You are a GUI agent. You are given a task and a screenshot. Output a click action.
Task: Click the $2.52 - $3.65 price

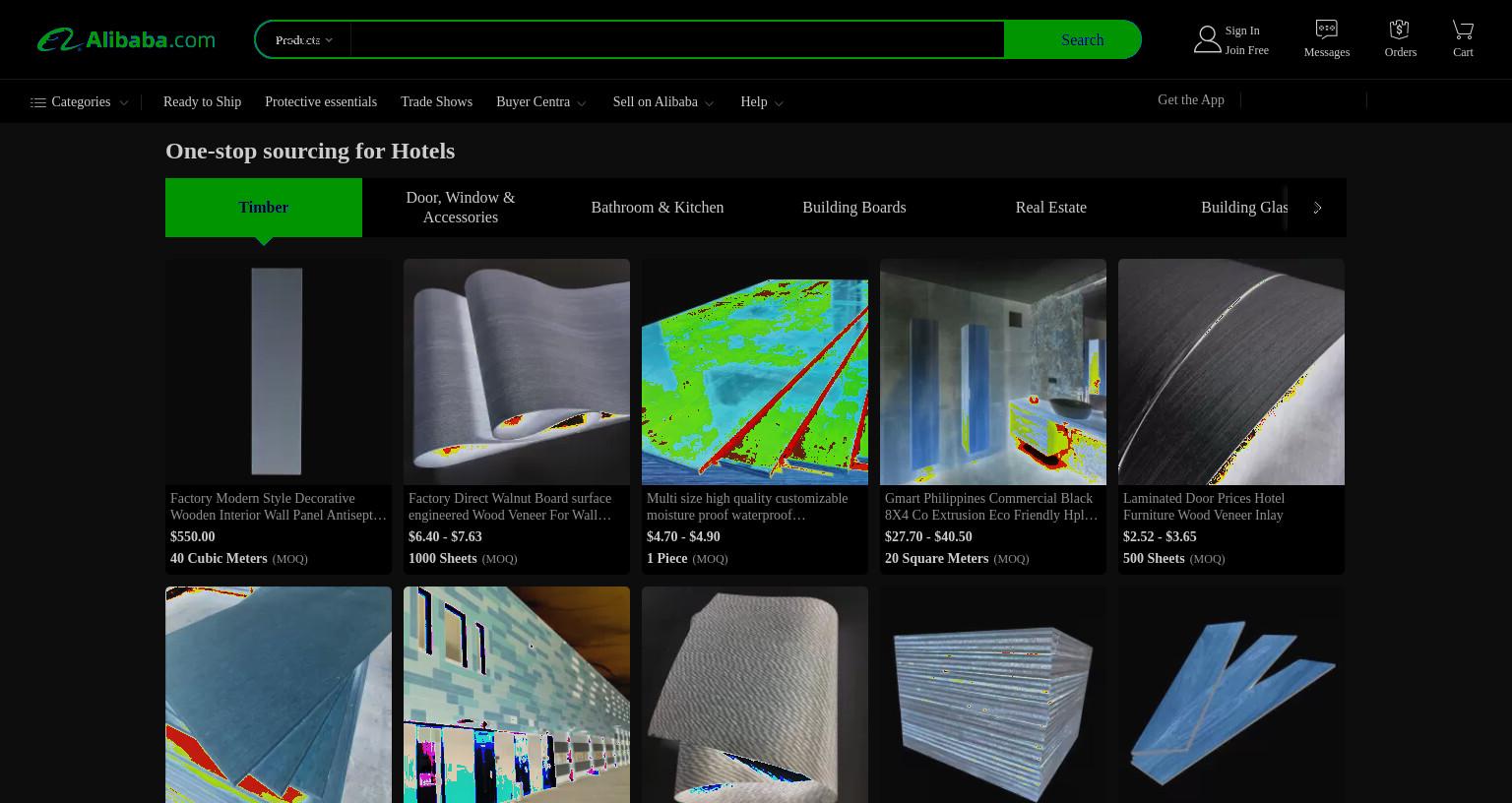1160,537
